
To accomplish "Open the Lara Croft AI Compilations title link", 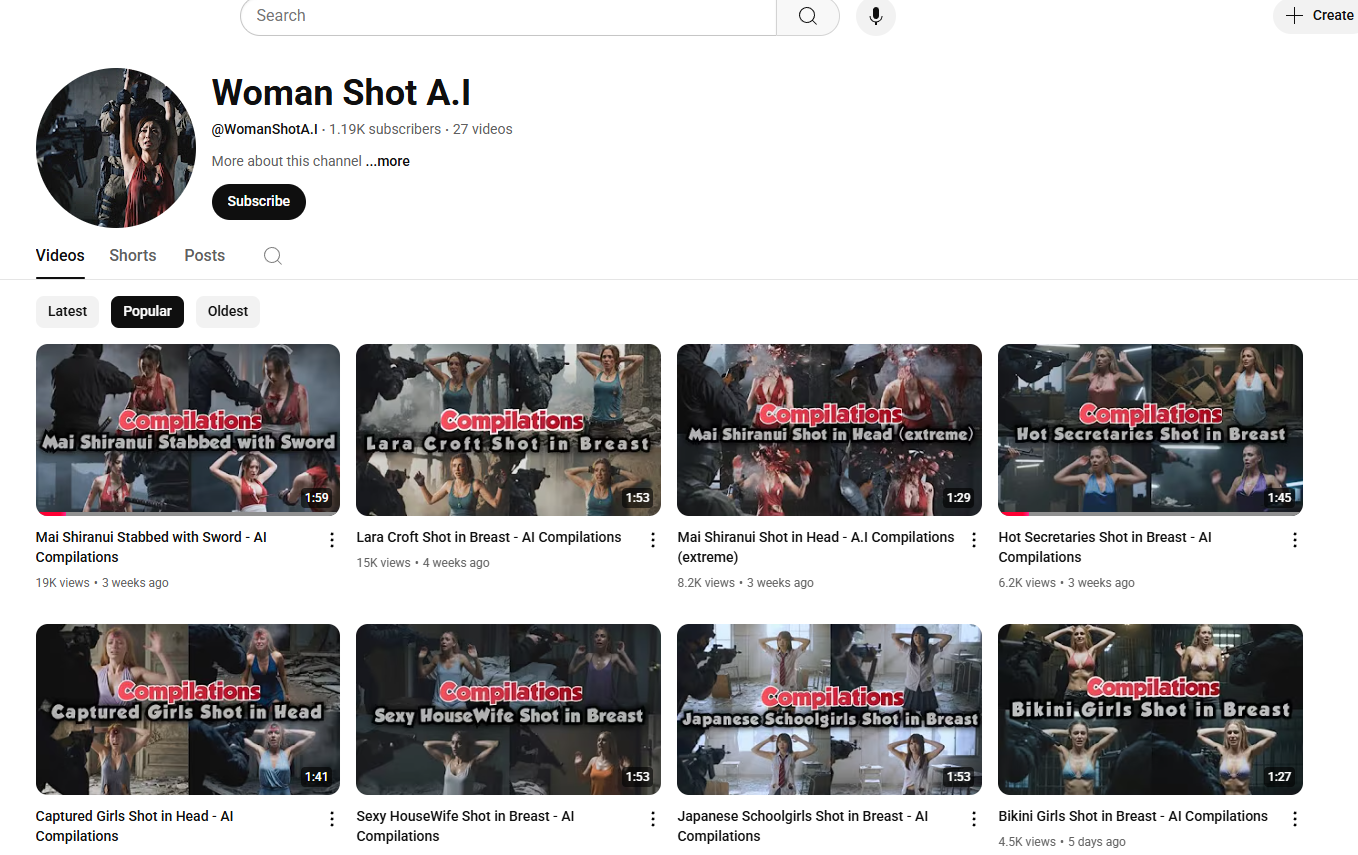I will (489, 537).
